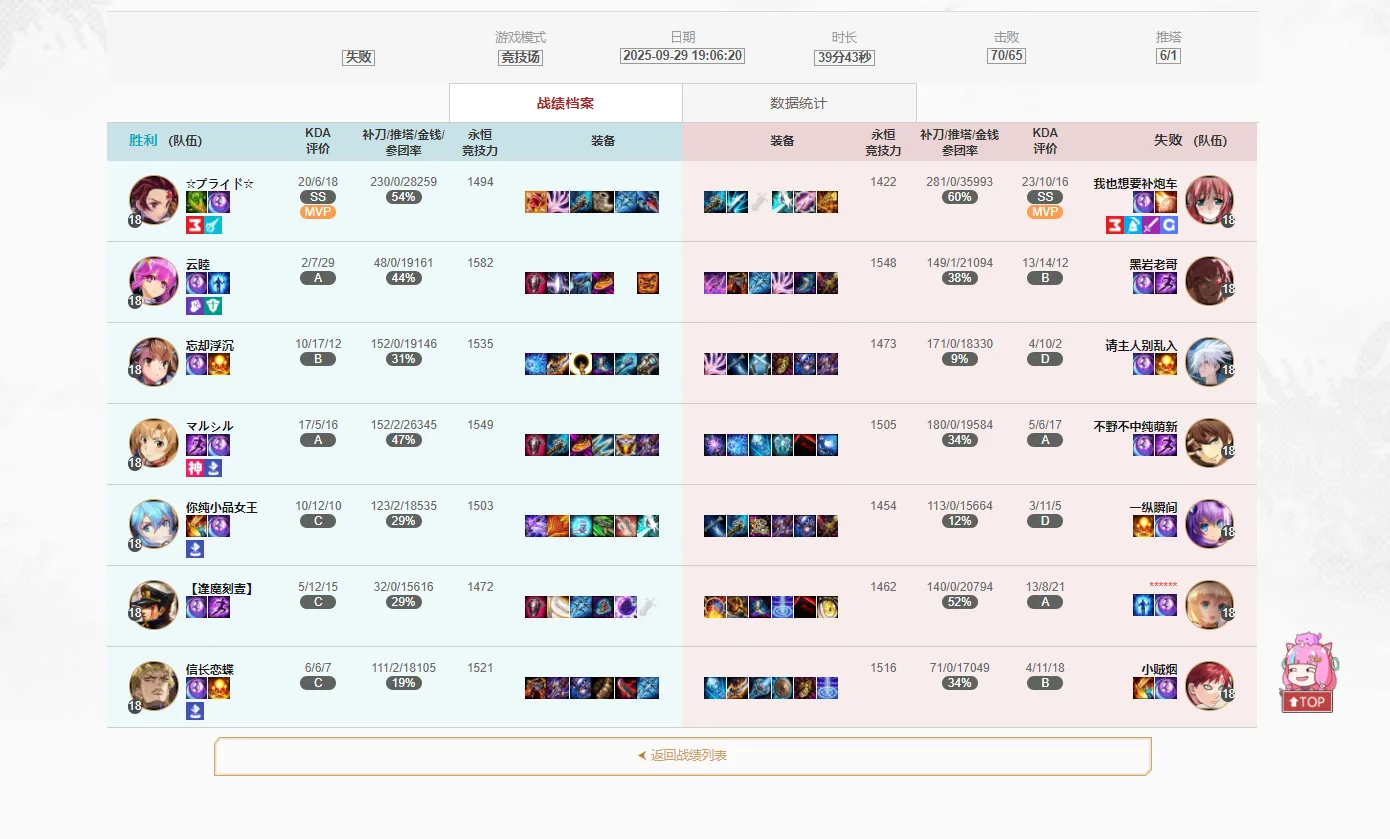Click the last item in 云睦's equipment
This screenshot has width=1390, height=839.
[x=648, y=283]
